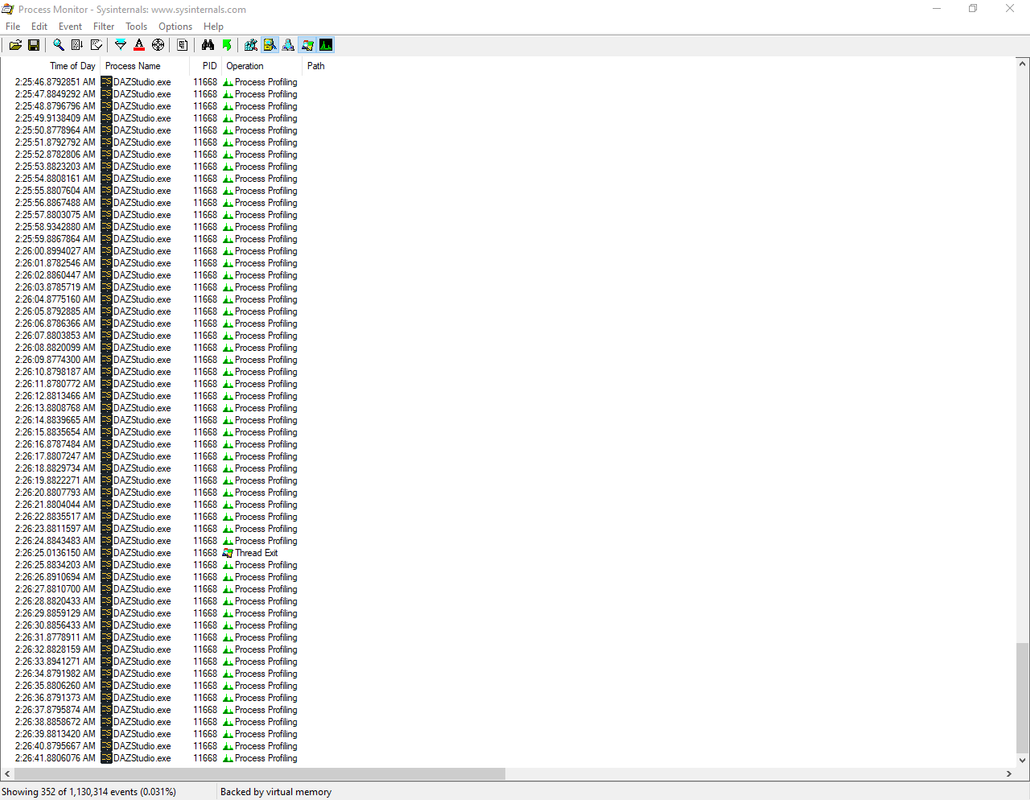This screenshot has width=1030, height=800.
Task: Toggle Show Process and Thread Activity icon
Action: point(307,45)
